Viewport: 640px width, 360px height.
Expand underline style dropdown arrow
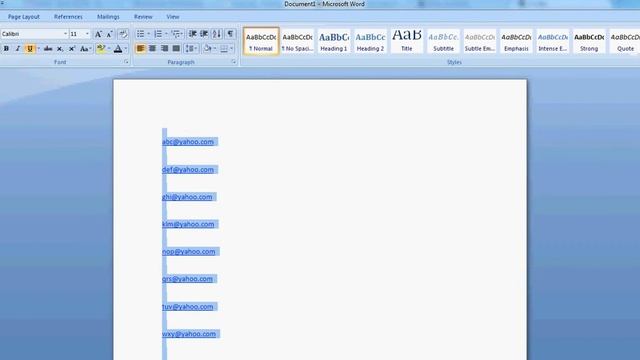pos(38,49)
